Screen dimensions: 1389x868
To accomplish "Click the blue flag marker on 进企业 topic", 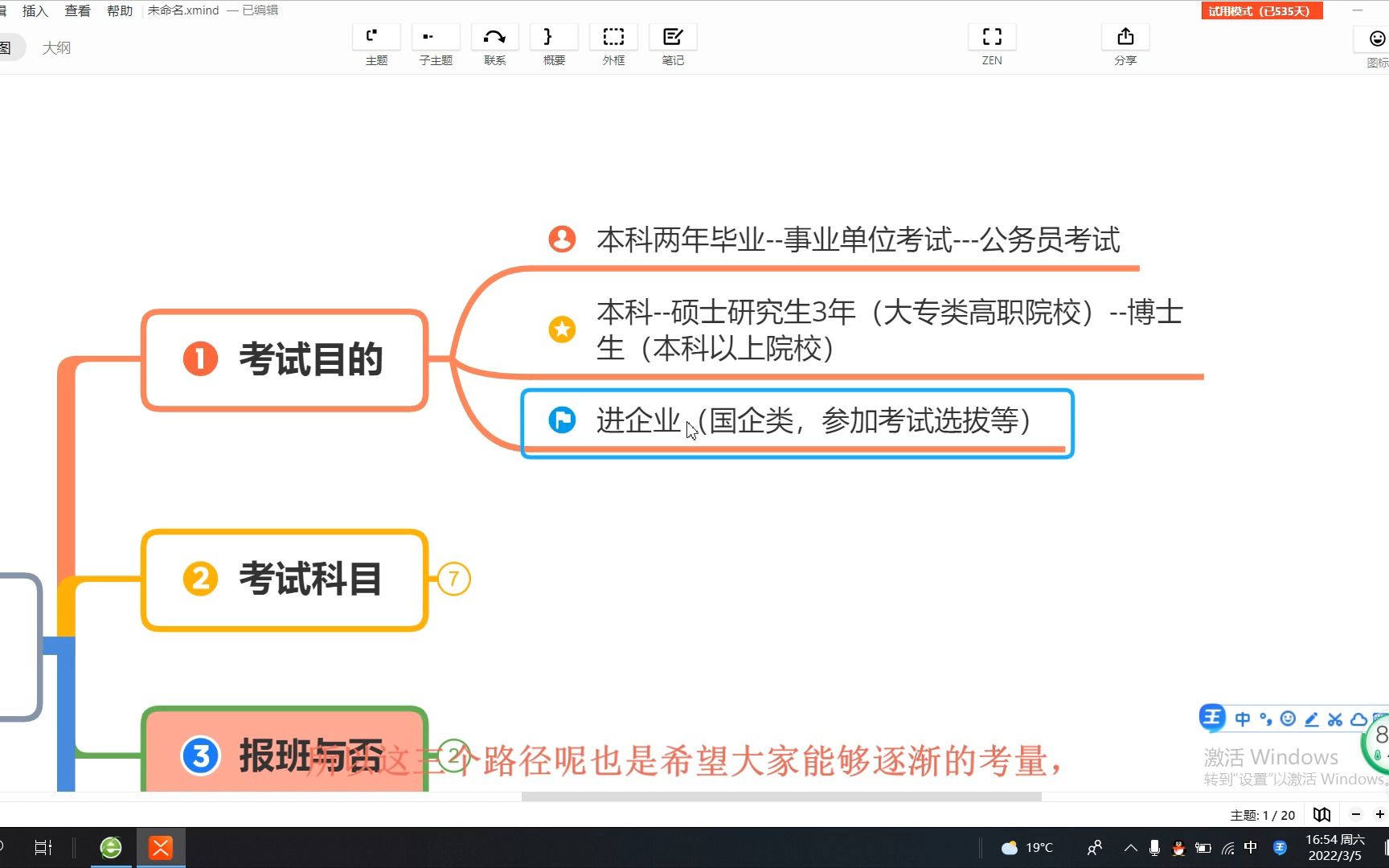I will coord(562,420).
